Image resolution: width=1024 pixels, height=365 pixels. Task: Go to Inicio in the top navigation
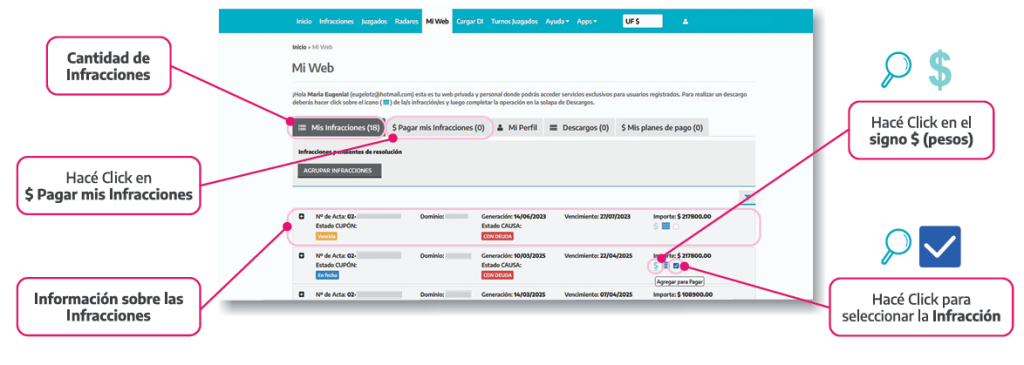tap(304, 22)
